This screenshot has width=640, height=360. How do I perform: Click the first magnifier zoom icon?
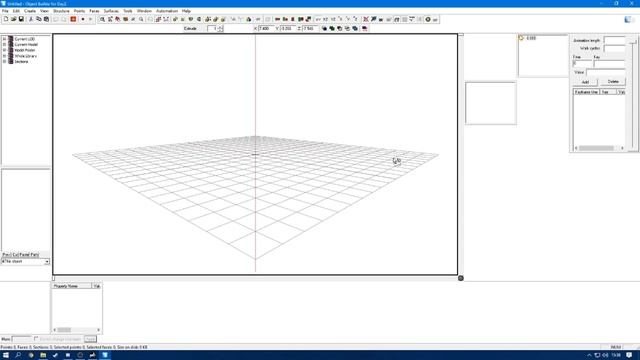tap(102, 19)
